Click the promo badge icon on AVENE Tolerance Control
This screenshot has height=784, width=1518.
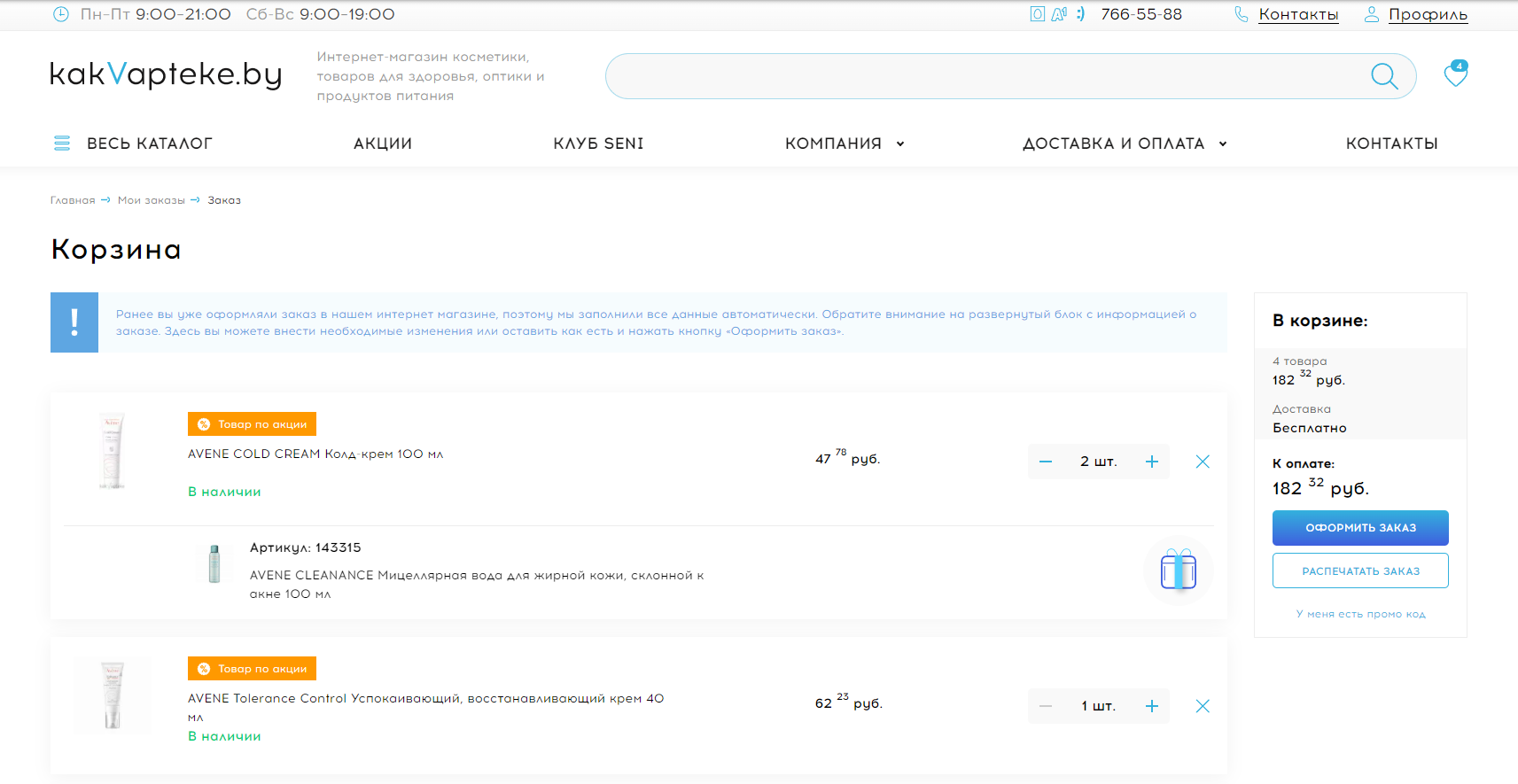tap(204, 669)
